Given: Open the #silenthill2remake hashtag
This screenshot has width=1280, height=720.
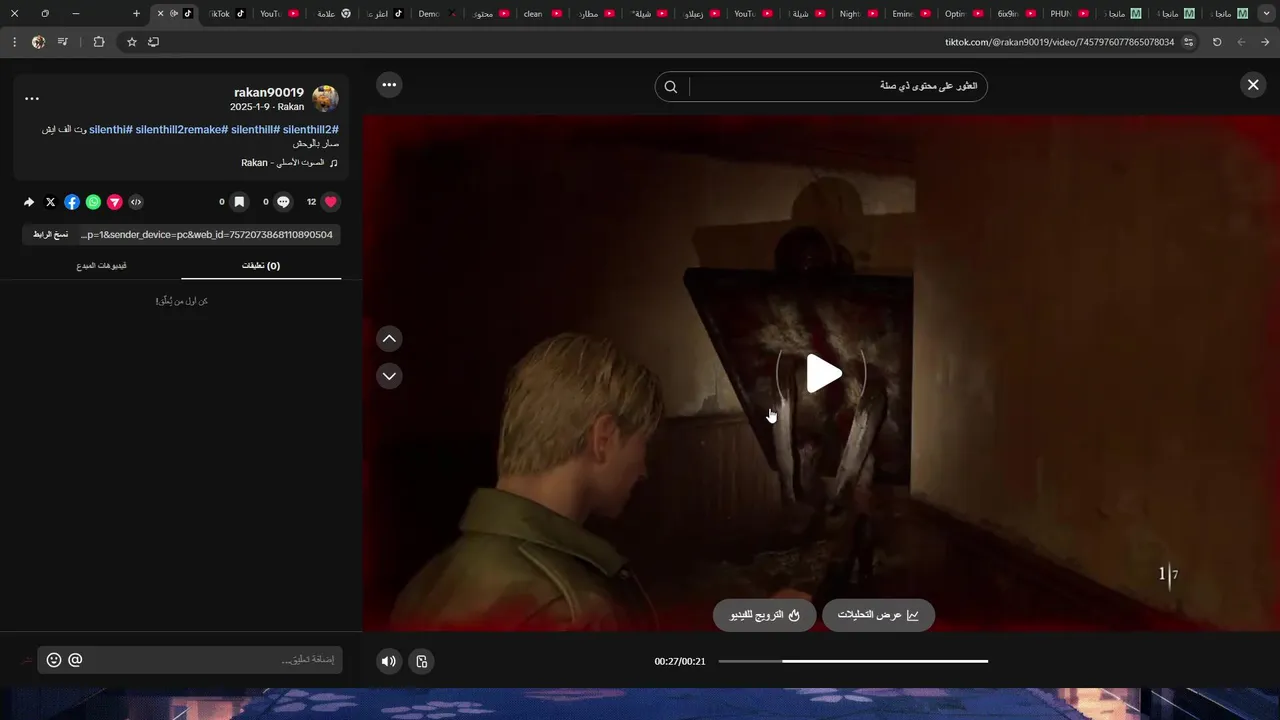Looking at the screenshot, I should (x=181, y=130).
